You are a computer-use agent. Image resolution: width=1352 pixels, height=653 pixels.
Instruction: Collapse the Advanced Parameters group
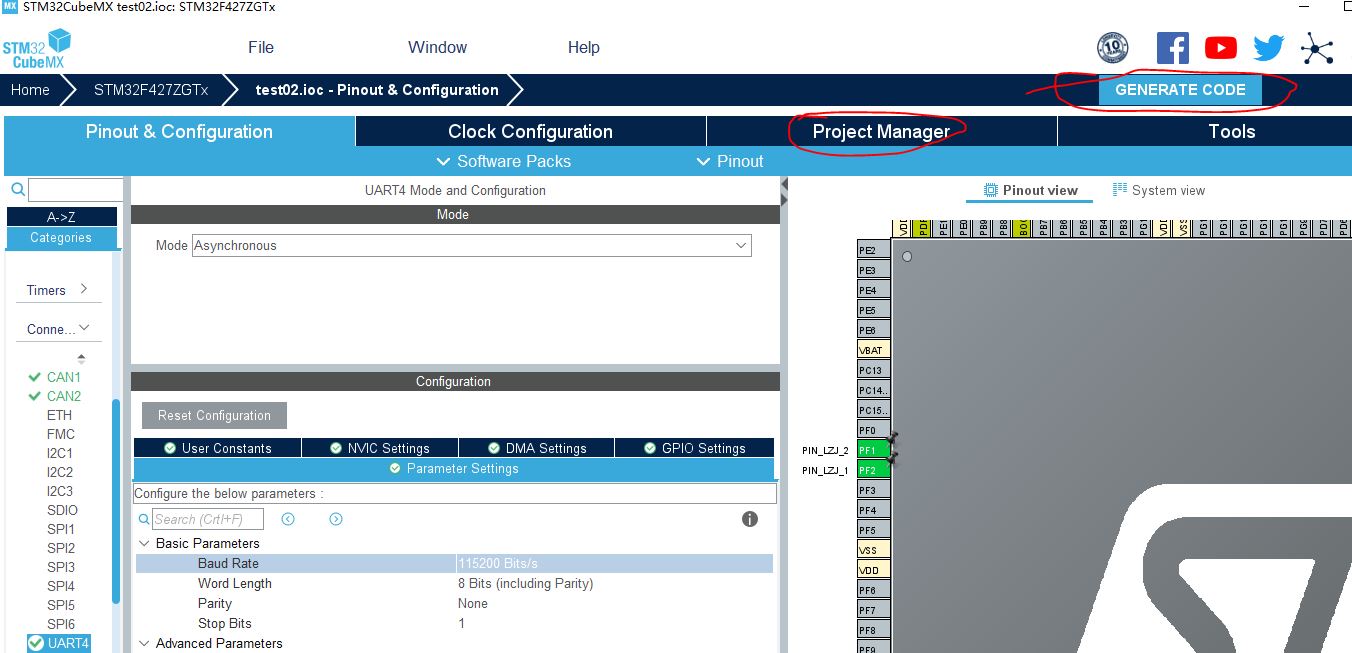(144, 643)
